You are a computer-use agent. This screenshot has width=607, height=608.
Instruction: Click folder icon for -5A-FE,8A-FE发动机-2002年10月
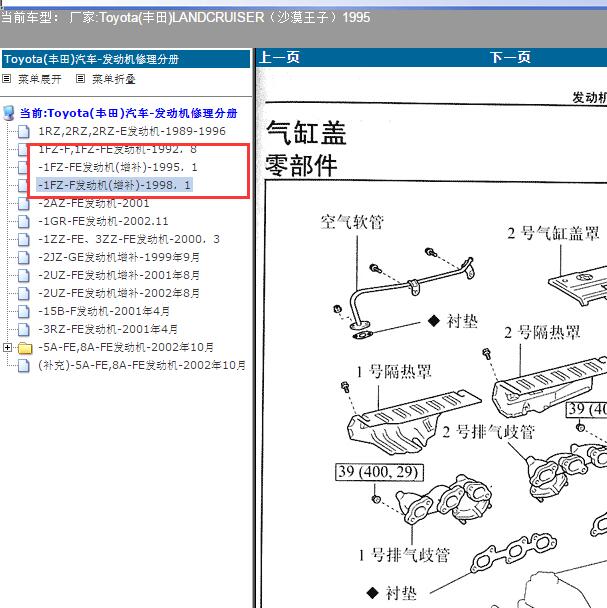tap(25, 348)
